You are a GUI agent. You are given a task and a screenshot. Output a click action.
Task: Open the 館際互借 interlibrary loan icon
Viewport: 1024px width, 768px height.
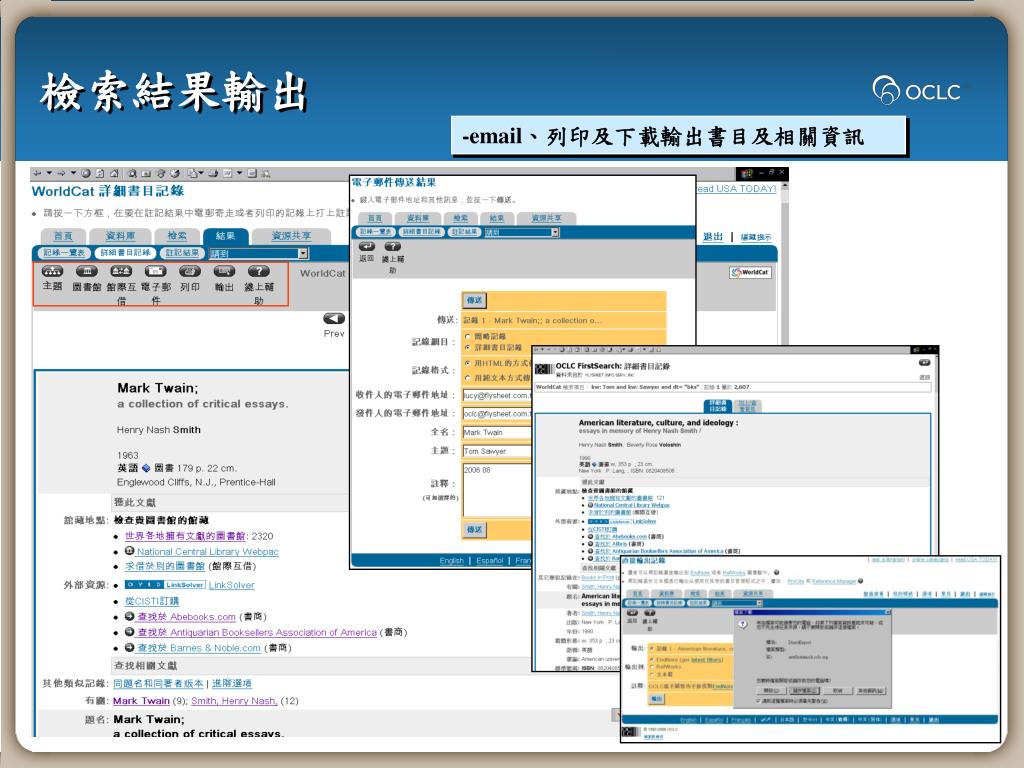[121, 271]
